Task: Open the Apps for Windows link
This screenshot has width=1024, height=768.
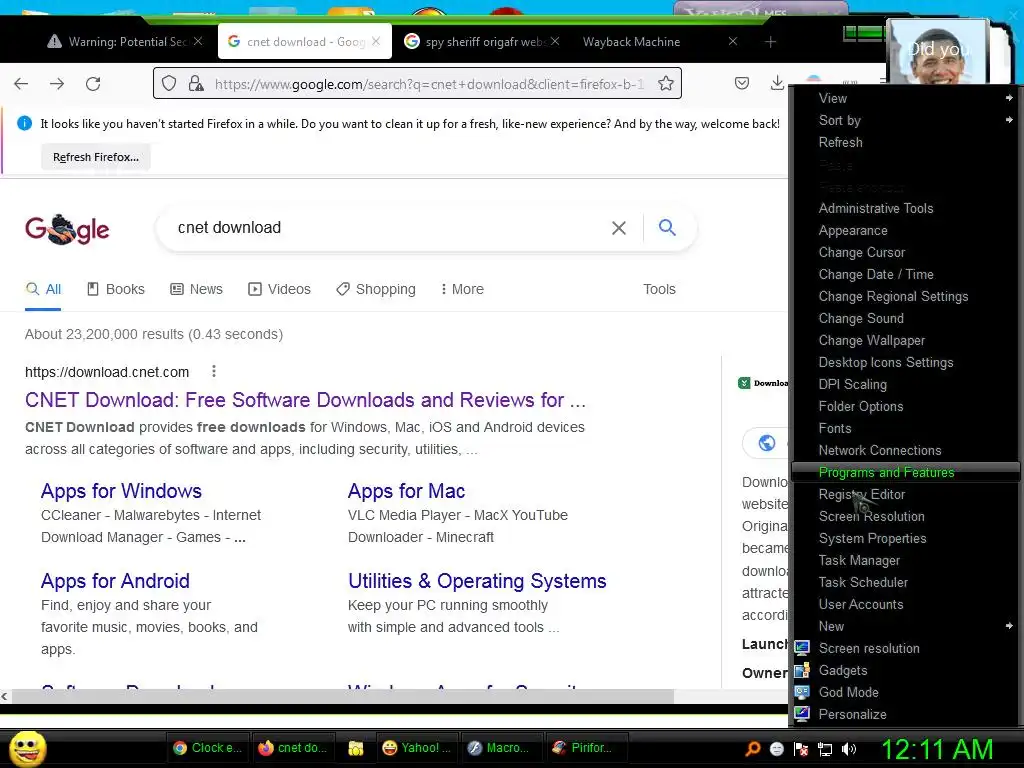Action: click(121, 491)
